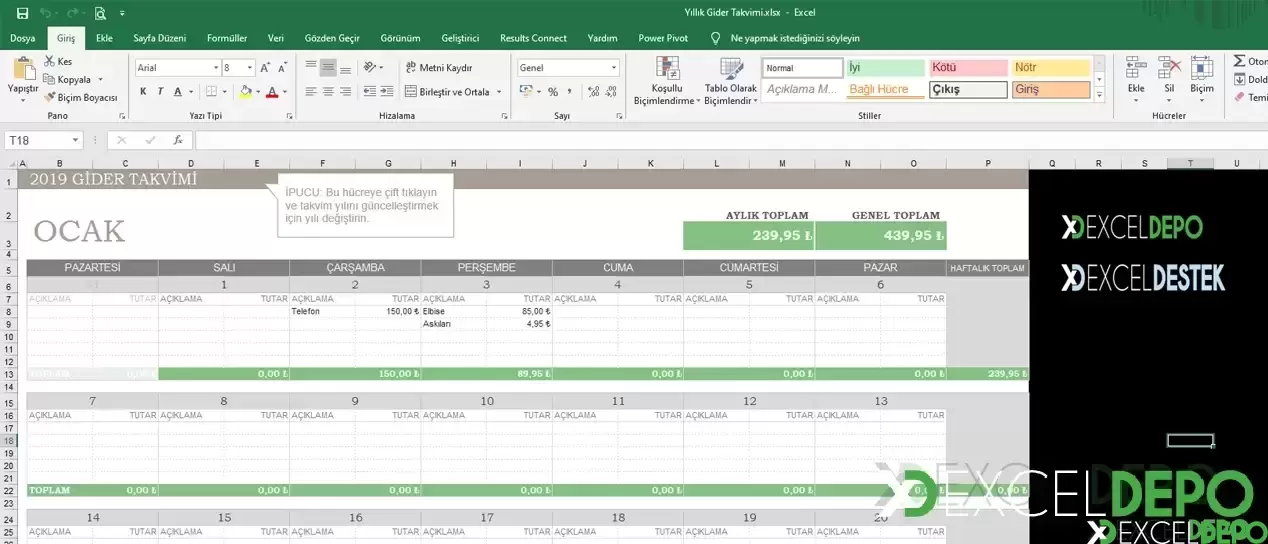Click the 'Ne yapmak istediğinizi söyleyin' search box
Viewport: 1268px width, 544px height.
click(795, 38)
